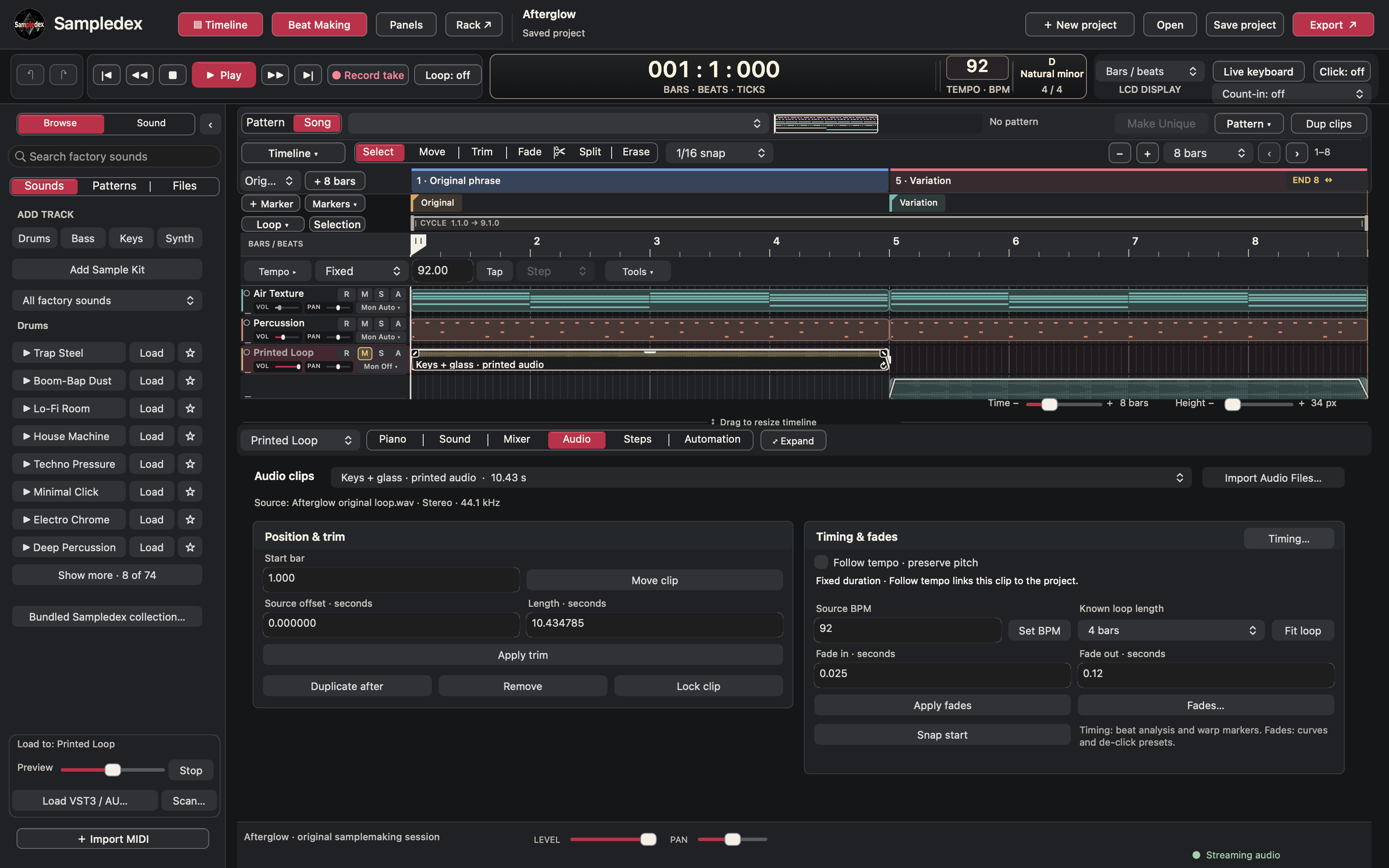Collapse the browser sidebar chevron
The image size is (1389, 868).
point(211,124)
